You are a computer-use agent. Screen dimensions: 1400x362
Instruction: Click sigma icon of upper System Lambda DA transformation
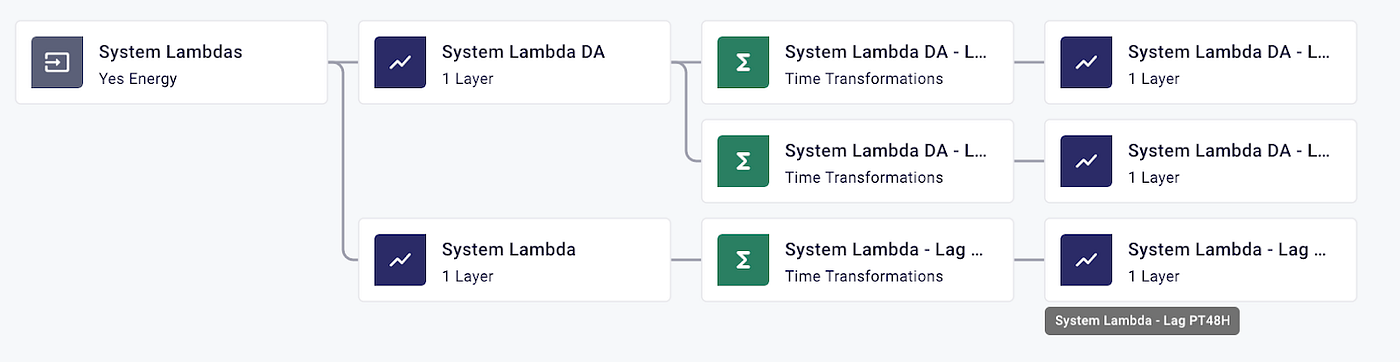[743, 62]
